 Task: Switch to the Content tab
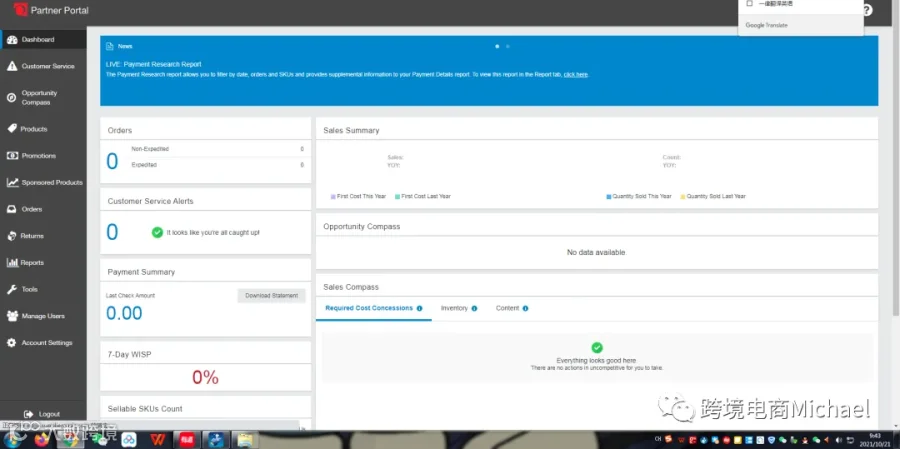point(512,308)
